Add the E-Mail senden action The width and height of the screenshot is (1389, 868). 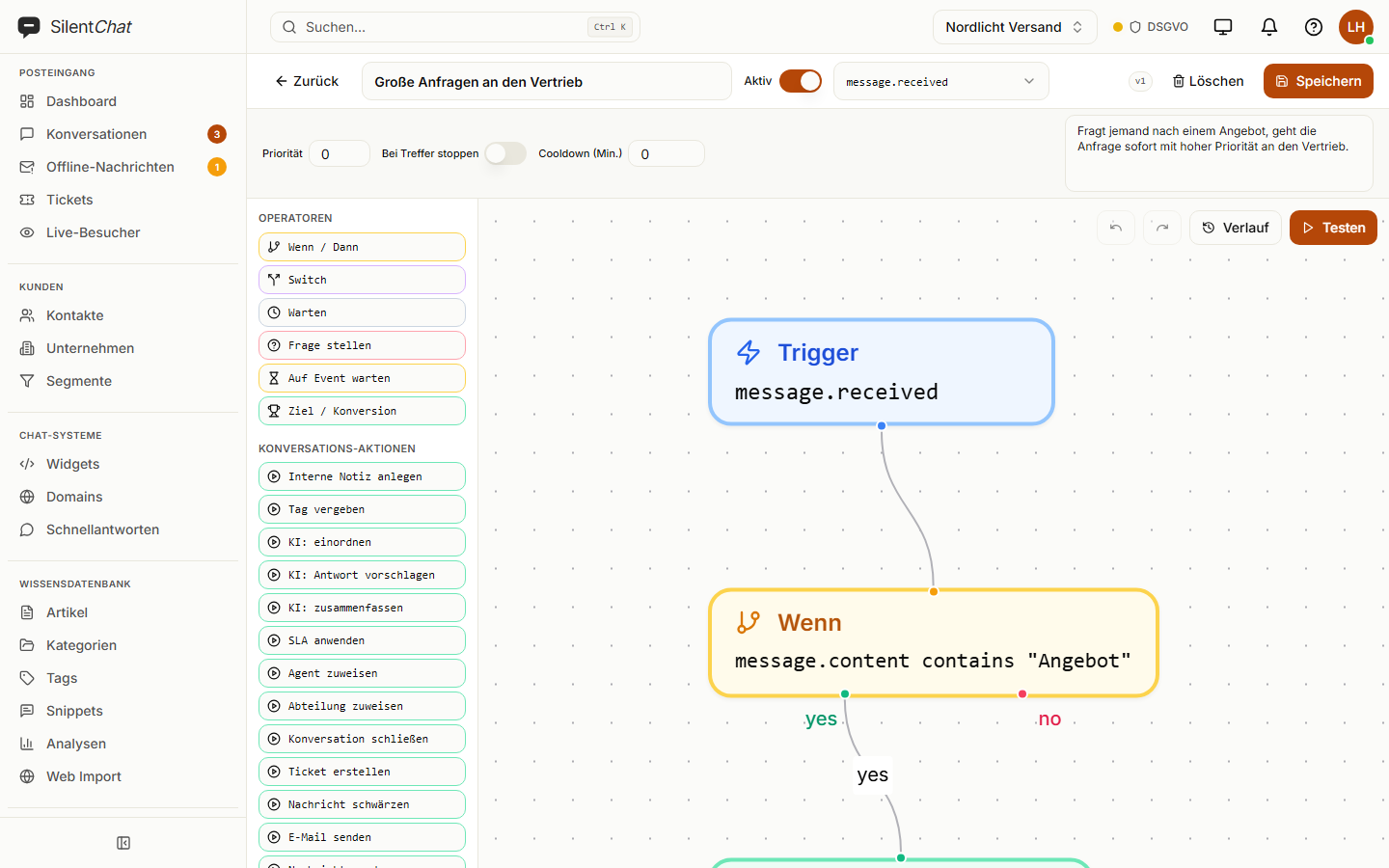pyautogui.click(x=362, y=837)
